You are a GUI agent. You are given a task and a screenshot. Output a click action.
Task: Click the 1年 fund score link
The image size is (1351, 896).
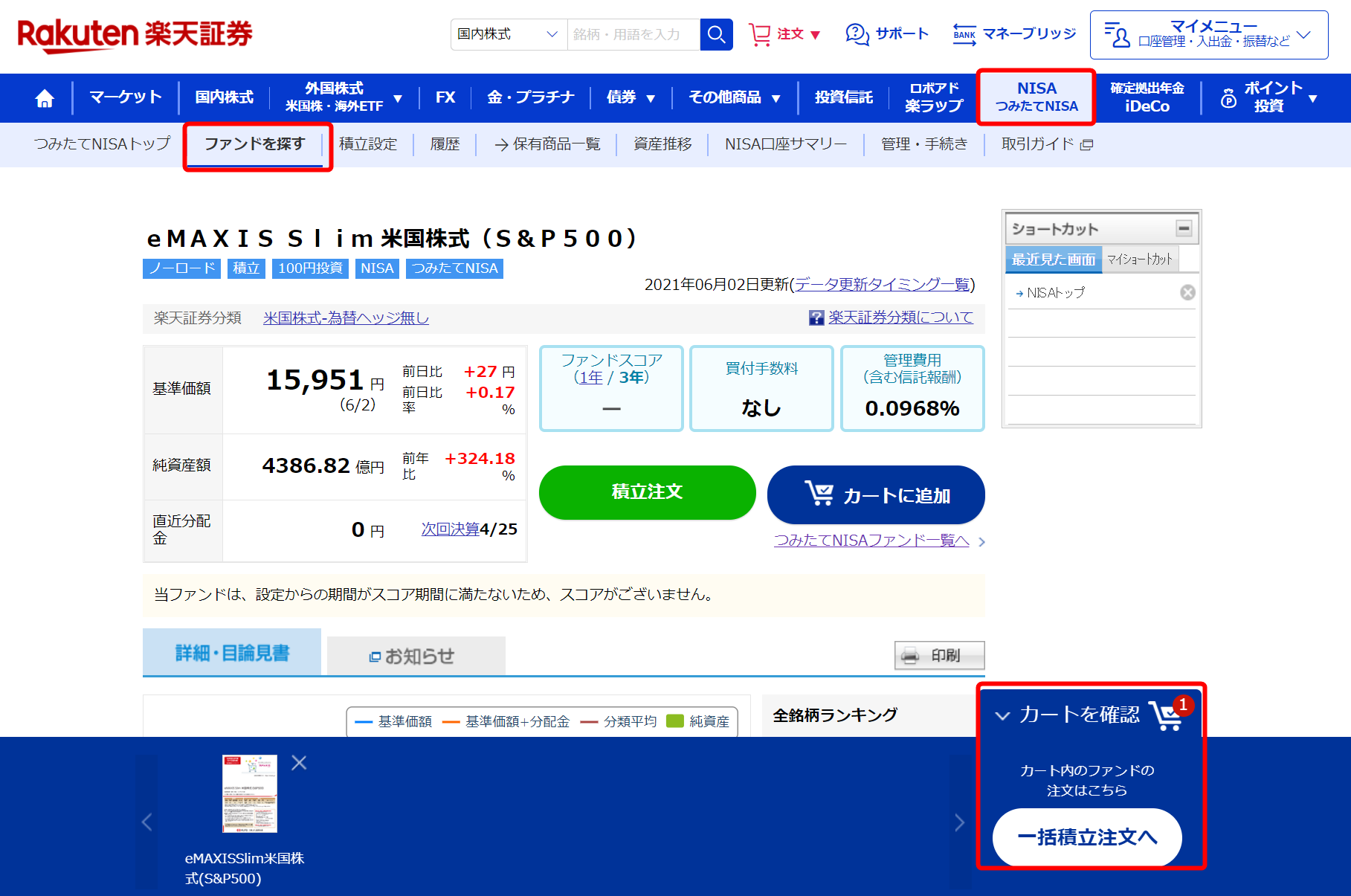click(592, 377)
